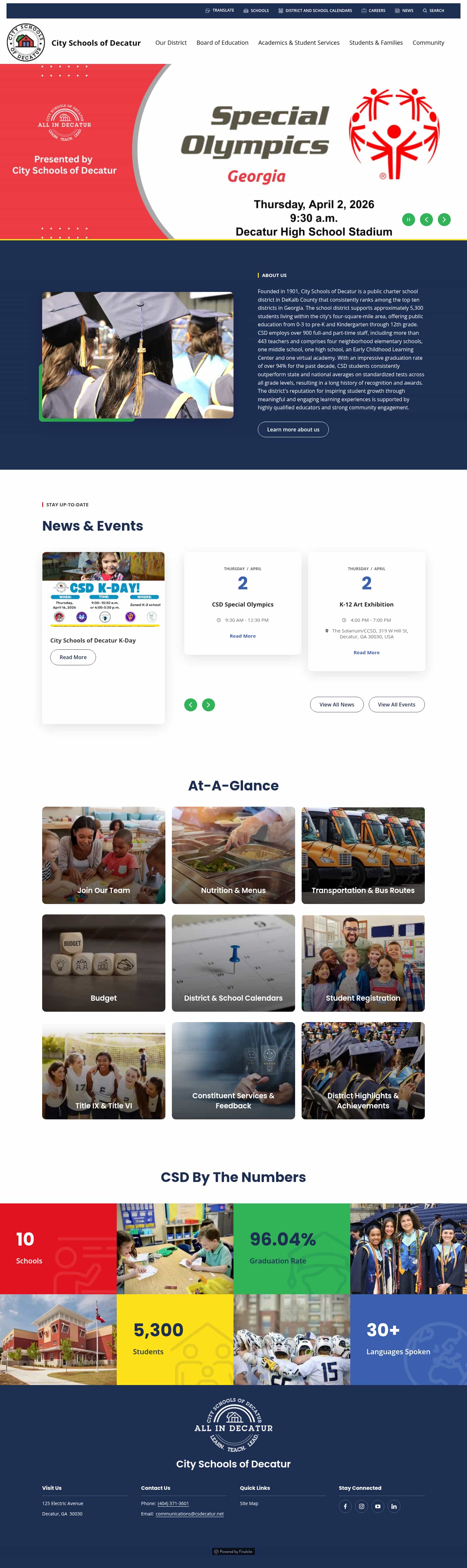Move the events carousel backward
467x1568 pixels.
tap(191, 704)
